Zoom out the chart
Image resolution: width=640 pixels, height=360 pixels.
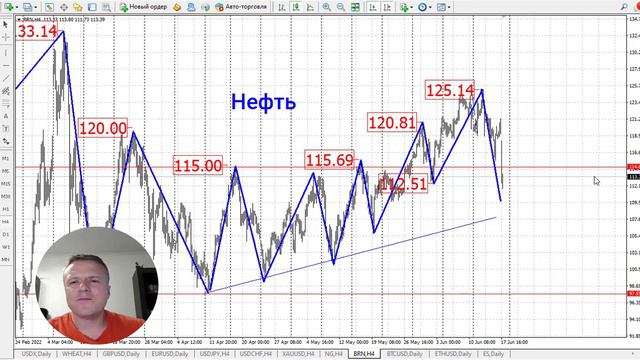[x=341, y=7]
